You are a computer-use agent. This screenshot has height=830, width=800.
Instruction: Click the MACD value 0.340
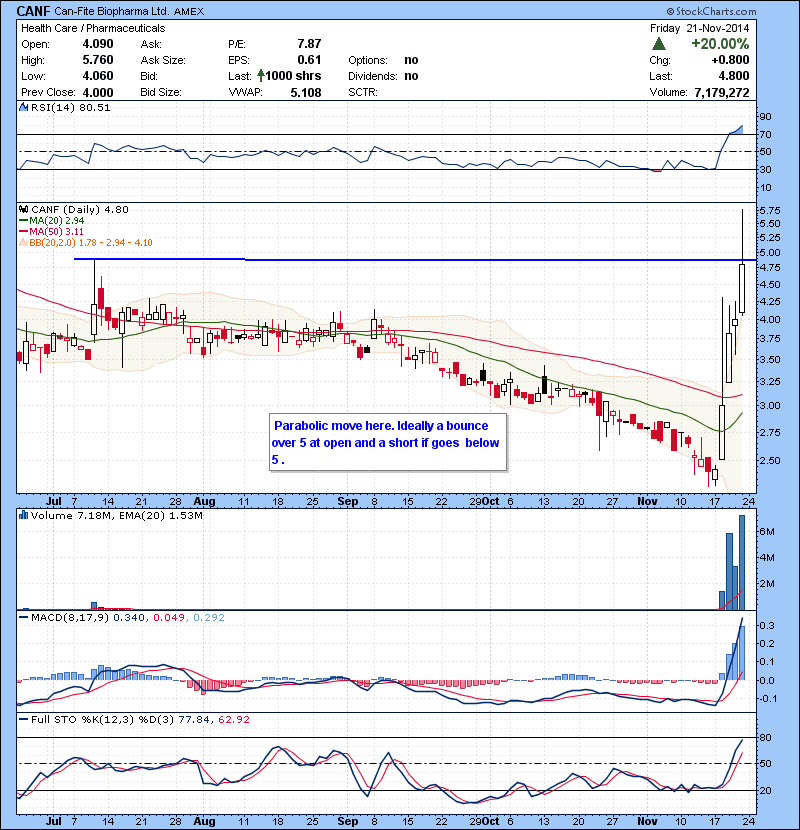coord(129,617)
